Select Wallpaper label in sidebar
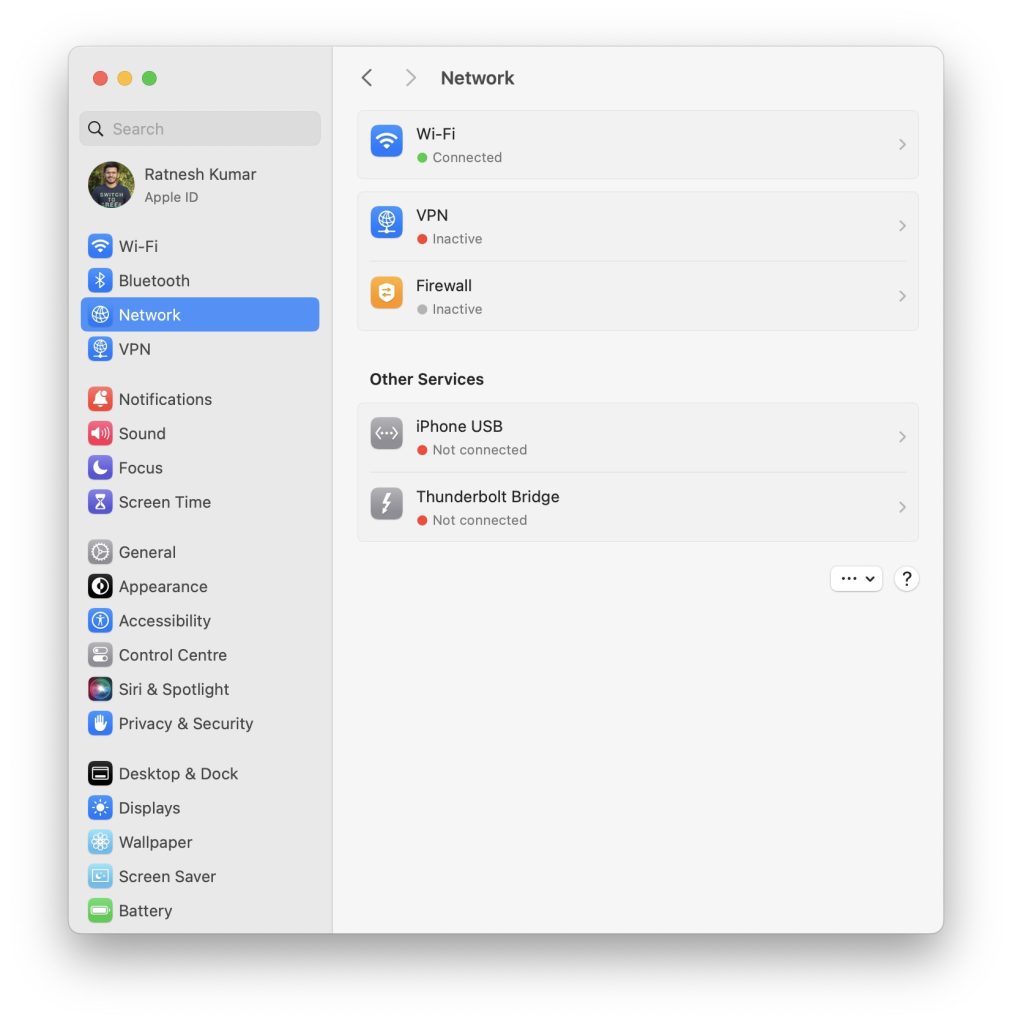The width and height of the screenshot is (1012, 1024). 155,842
